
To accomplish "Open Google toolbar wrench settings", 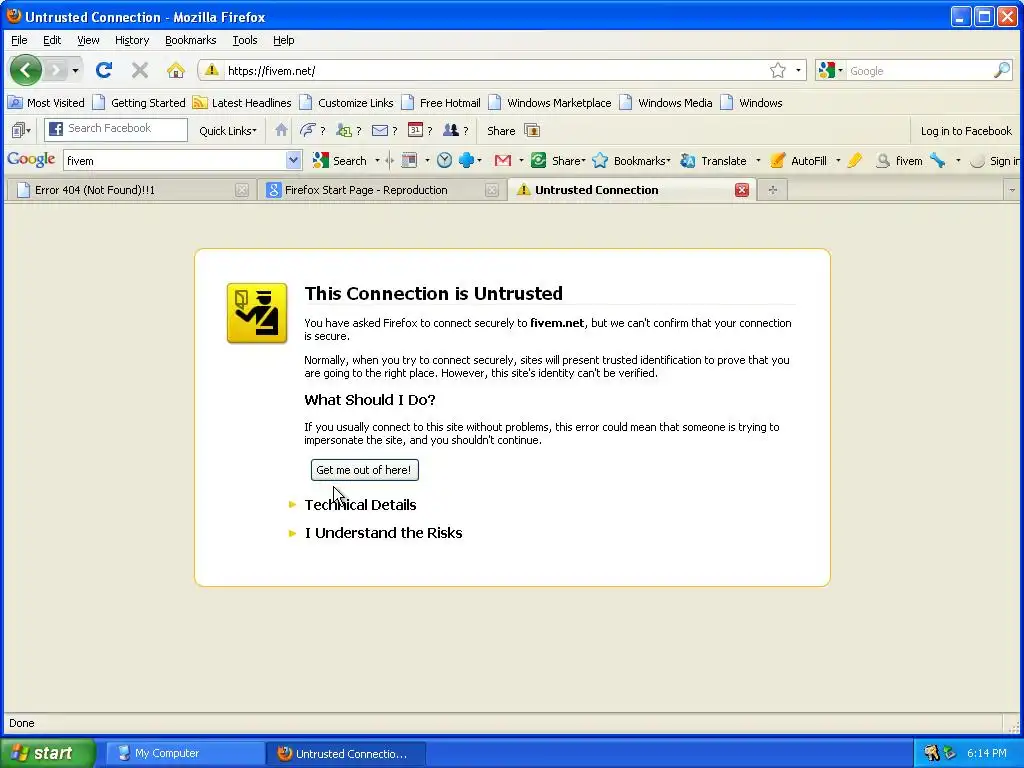I will [938, 160].
